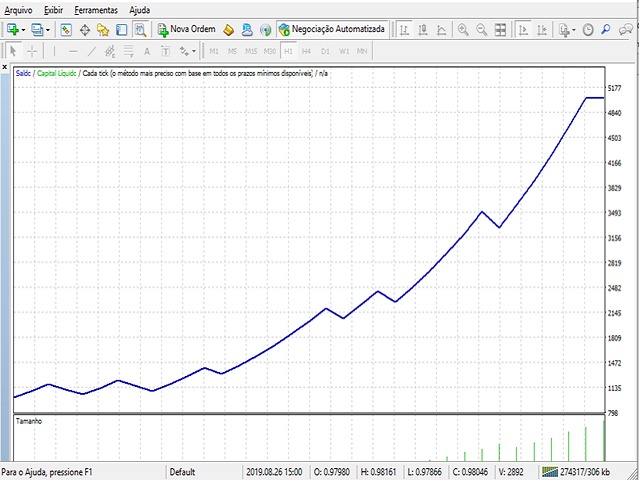Open the Ferramentas menu

tap(96, 10)
